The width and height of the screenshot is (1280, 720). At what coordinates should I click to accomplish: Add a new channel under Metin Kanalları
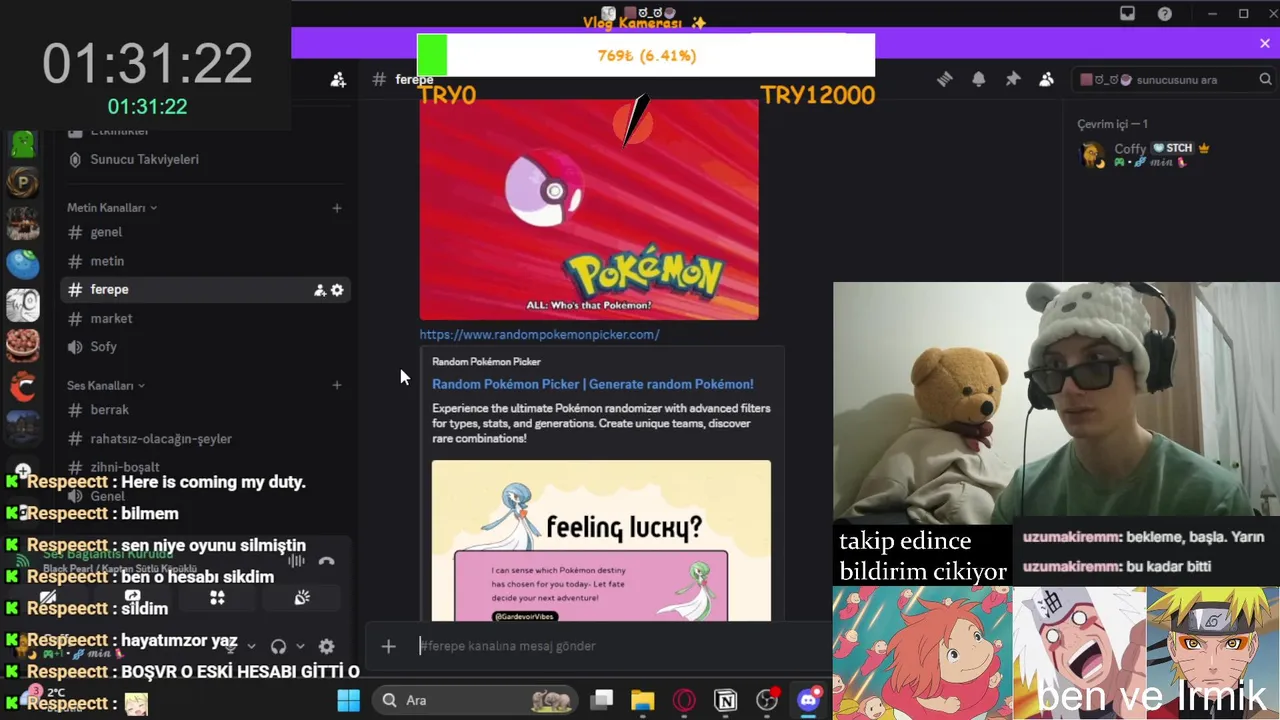pyautogui.click(x=337, y=208)
